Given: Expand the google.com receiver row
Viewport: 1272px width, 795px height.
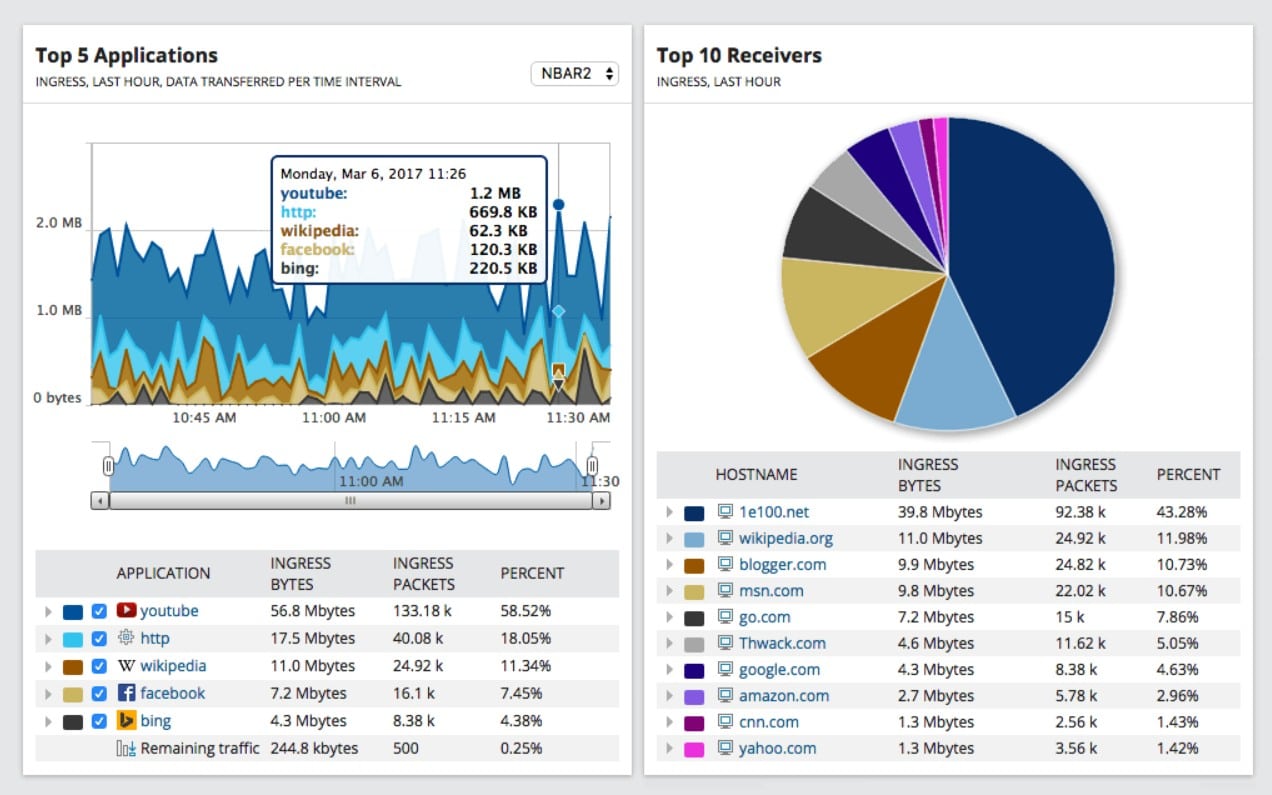Looking at the screenshot, I should [669, 670].
